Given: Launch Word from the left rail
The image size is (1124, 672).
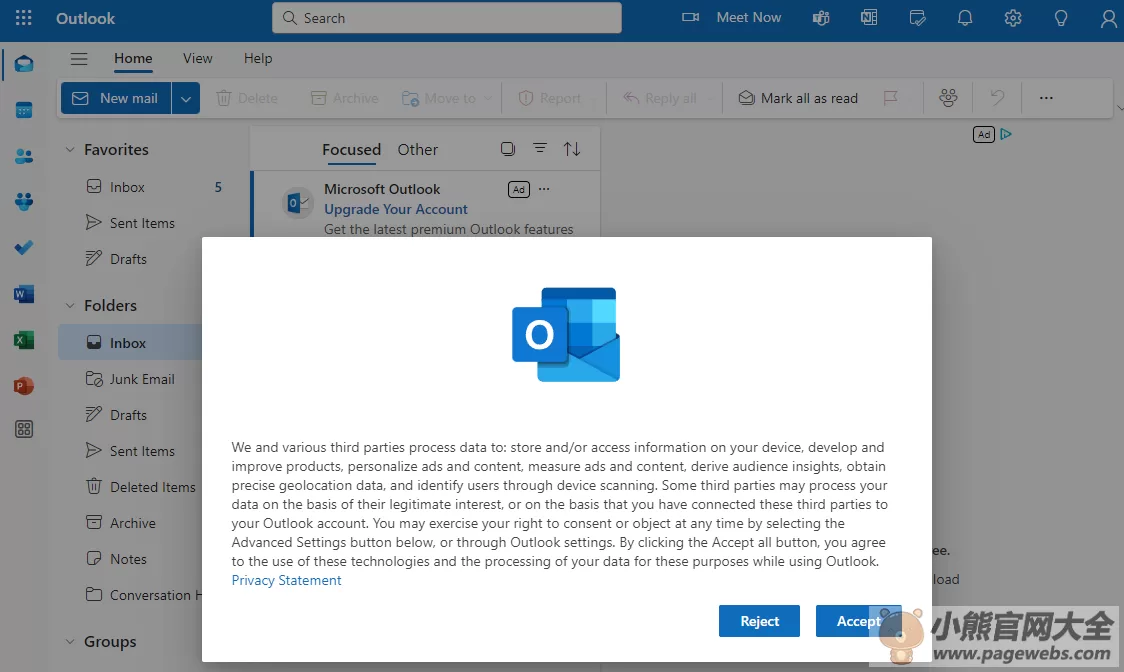Looking at the screenshot, I should coord(24,293).
